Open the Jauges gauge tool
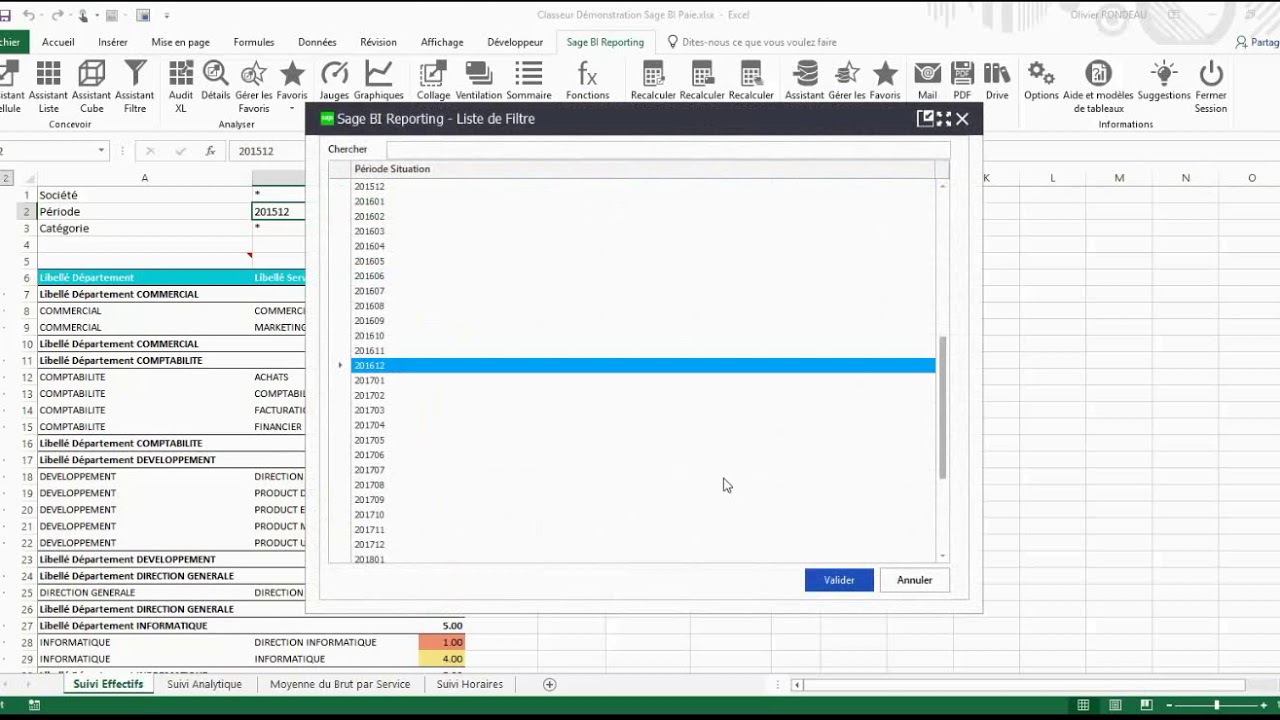Image resolution: width=1280 pixels, height=720 pixels. click(x=334, y=81)
